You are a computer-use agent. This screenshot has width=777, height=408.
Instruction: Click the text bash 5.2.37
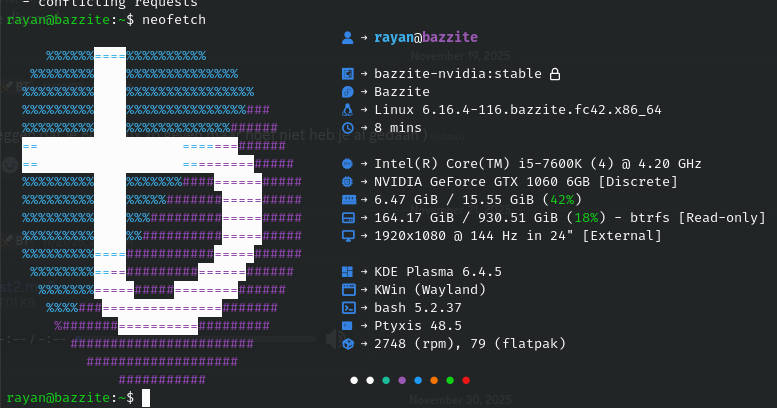click(x=418, y=308)
